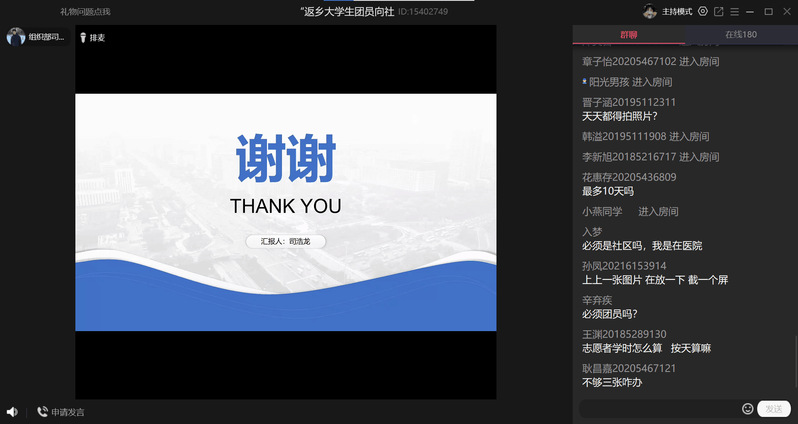Click the 组织部 presenter avatar
Viewport: 798px width, 424px height.
click(x=16, y=37)
